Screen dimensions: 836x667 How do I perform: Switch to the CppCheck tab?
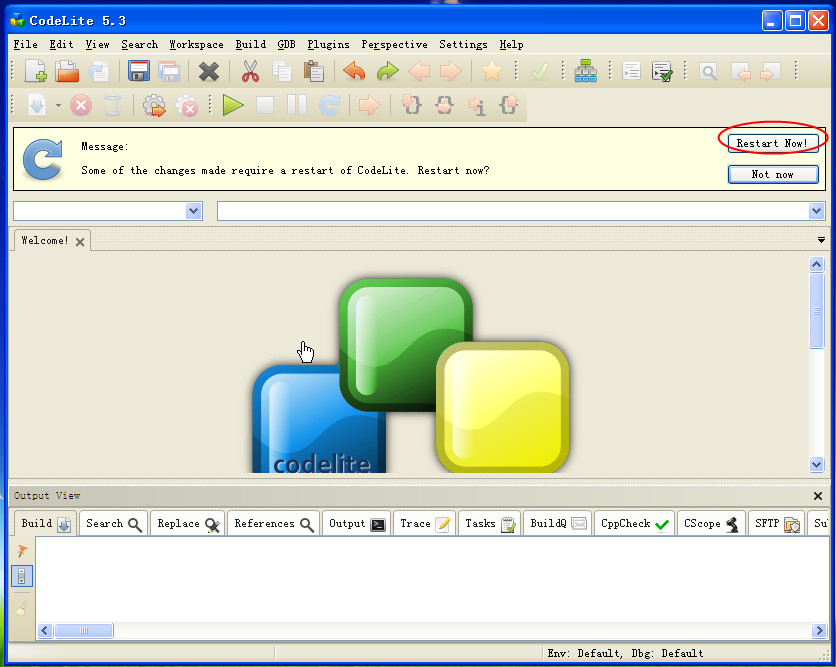tap(634, 524)
